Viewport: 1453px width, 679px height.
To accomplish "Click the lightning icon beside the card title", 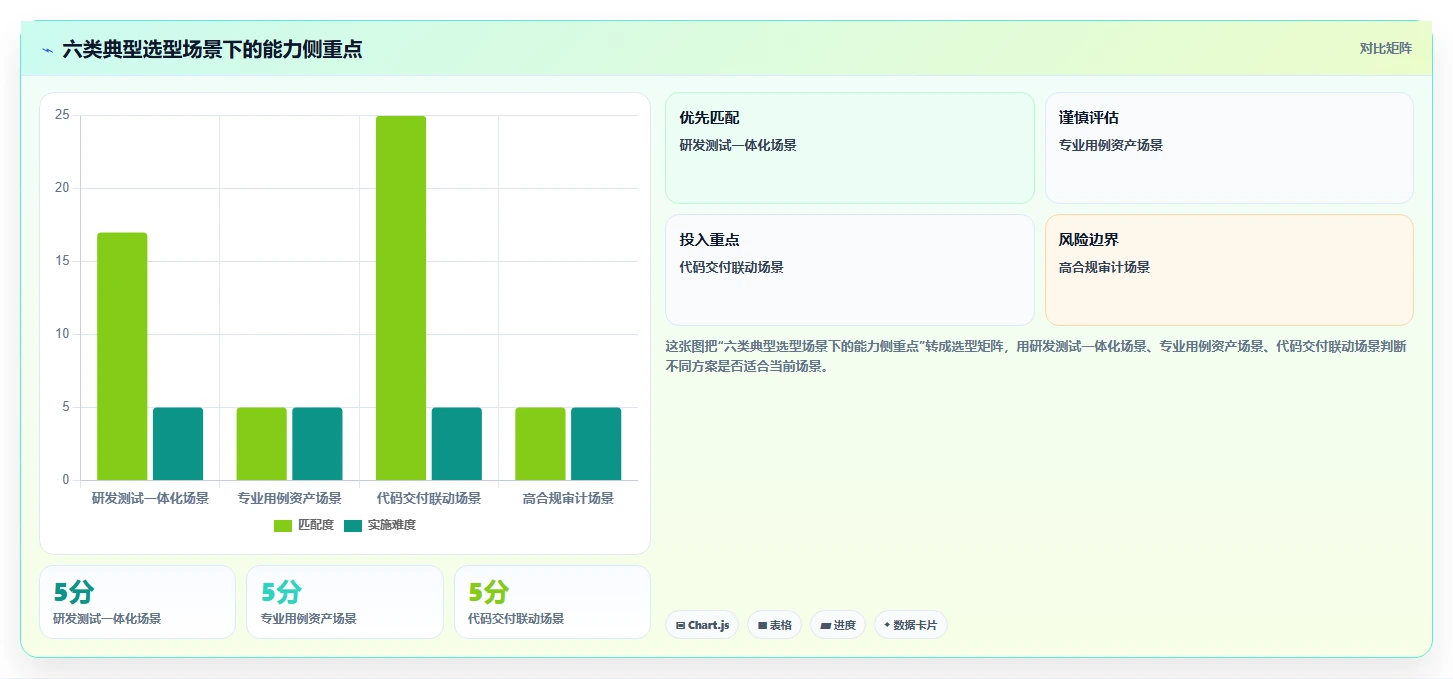I will (x=47, y=49).
